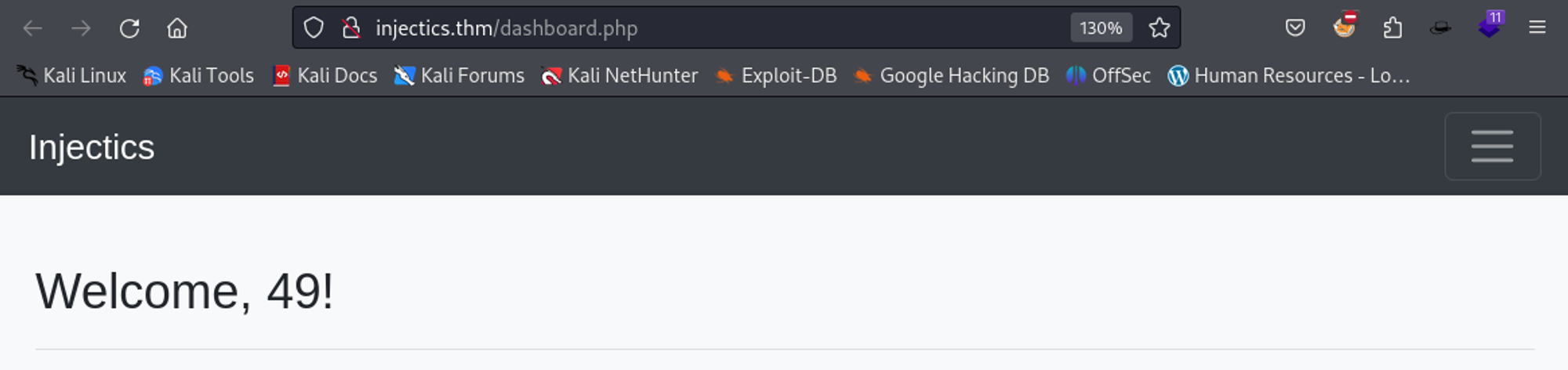The image size is (1568, 370).
Task: Save page to Pocket
Action: (1295, 28)
